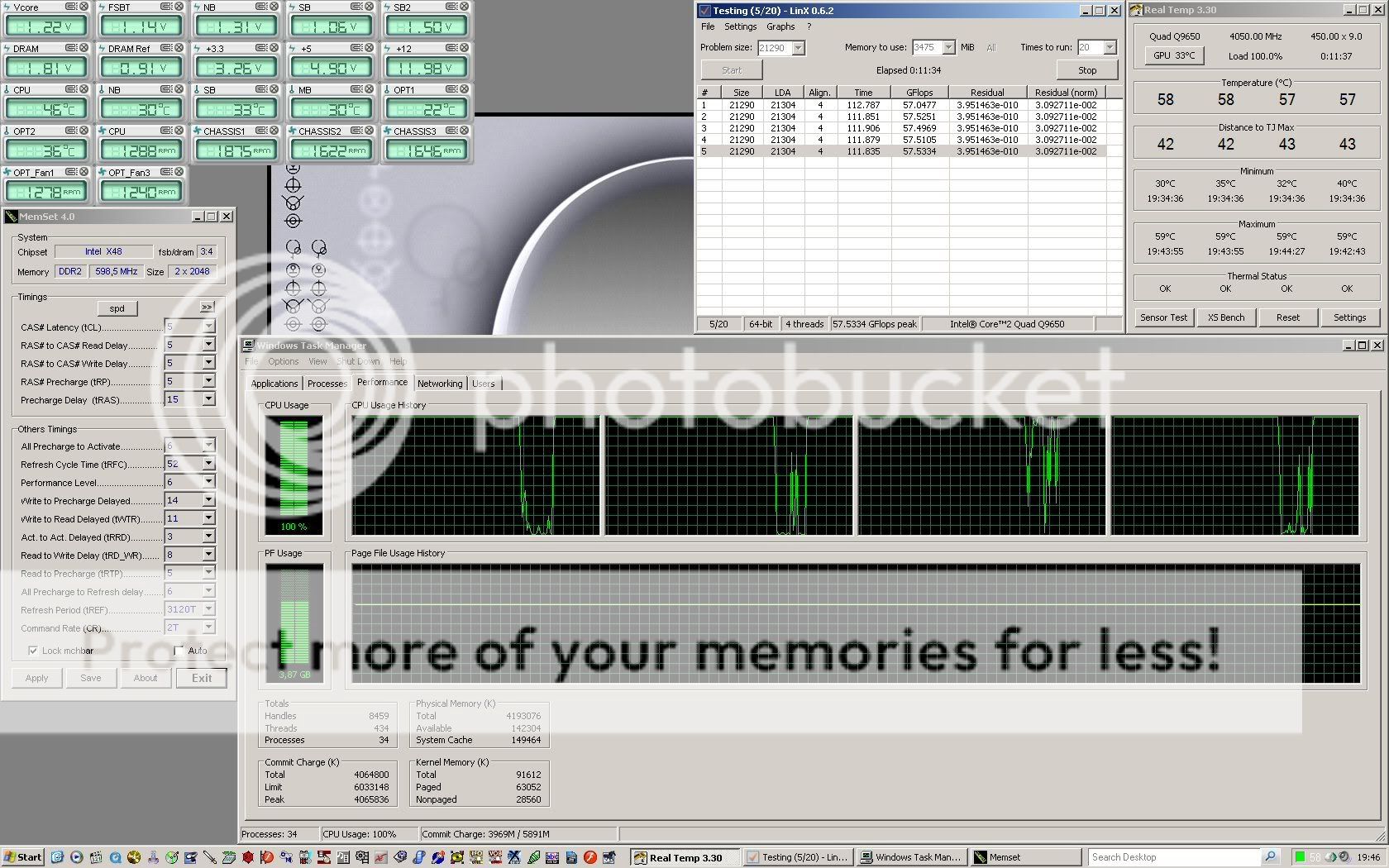Click the Search Desktop magnifier icon
Screen dimensions: 1389x868
(1271, 857)
